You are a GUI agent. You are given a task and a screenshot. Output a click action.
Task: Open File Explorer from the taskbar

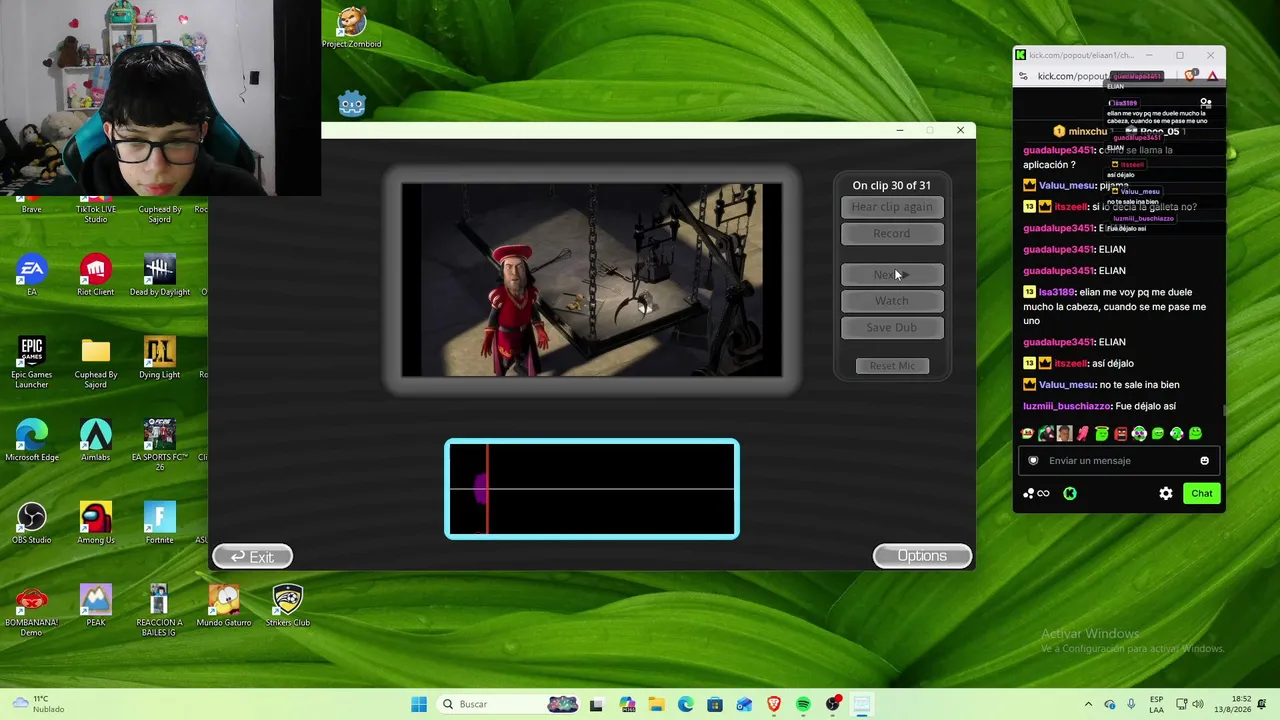(656, 705)
